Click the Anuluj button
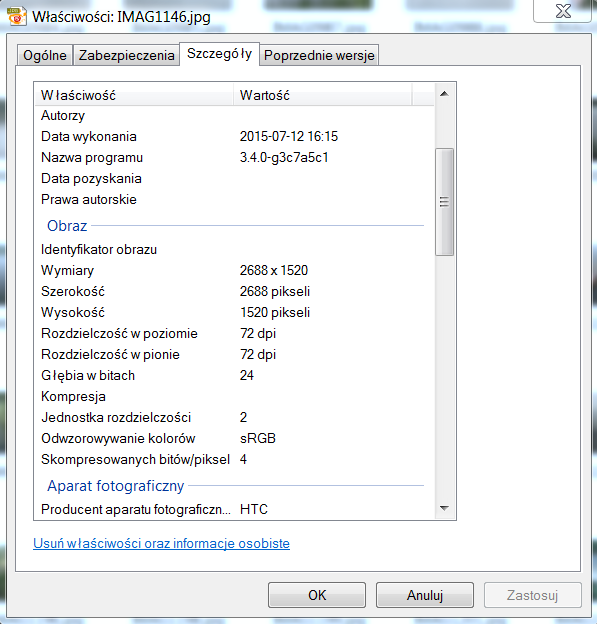The width and height of the screenshot is (597, 624). (425, 595)
